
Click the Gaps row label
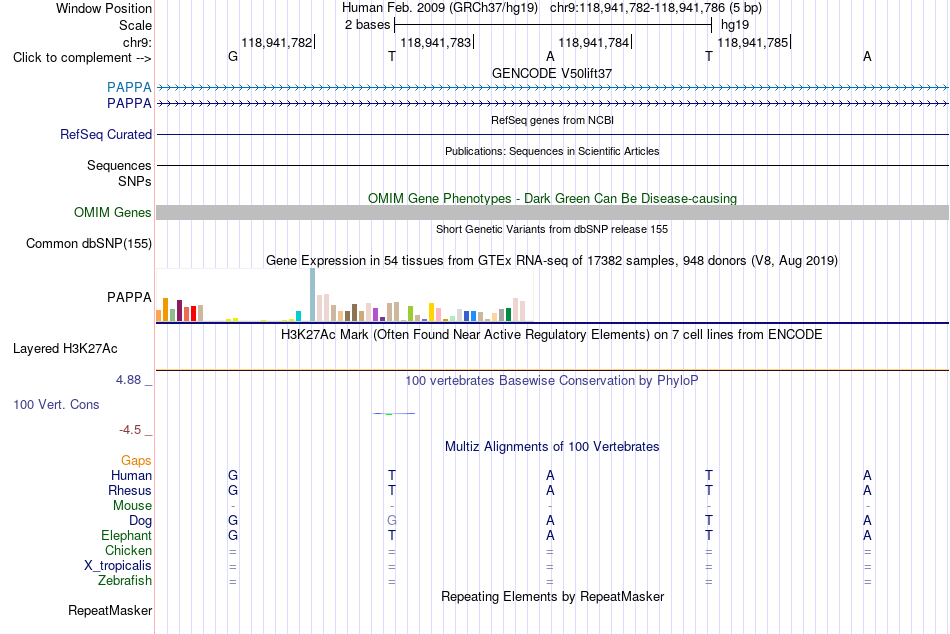tap(136, 461)
